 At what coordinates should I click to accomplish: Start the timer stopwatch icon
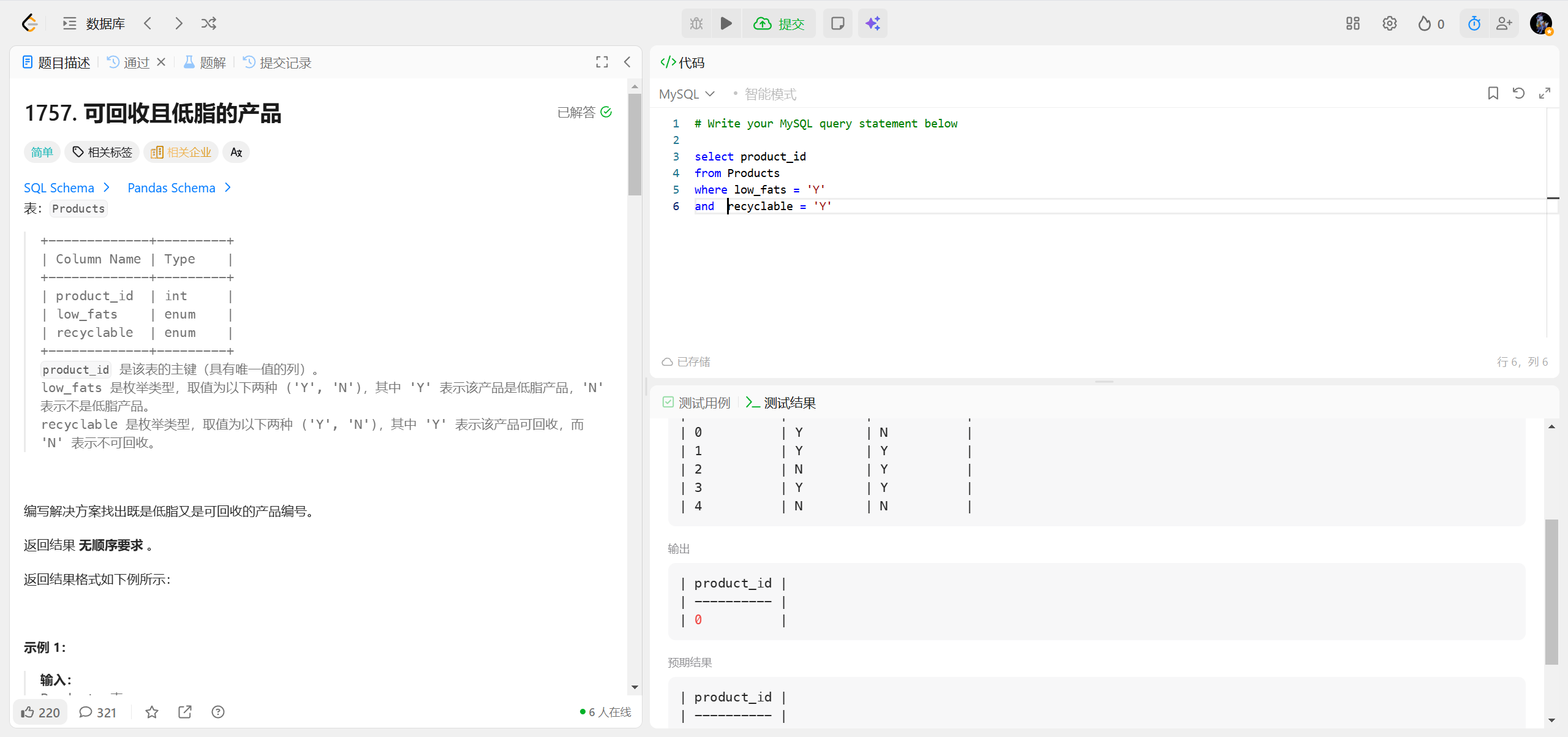coord(1474,23)
